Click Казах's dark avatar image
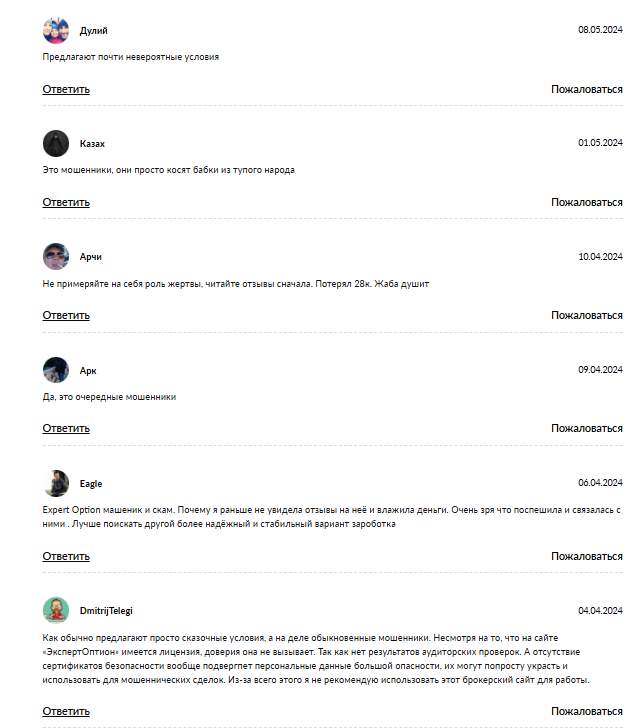641x728 pixels. [x=56, y=144]
